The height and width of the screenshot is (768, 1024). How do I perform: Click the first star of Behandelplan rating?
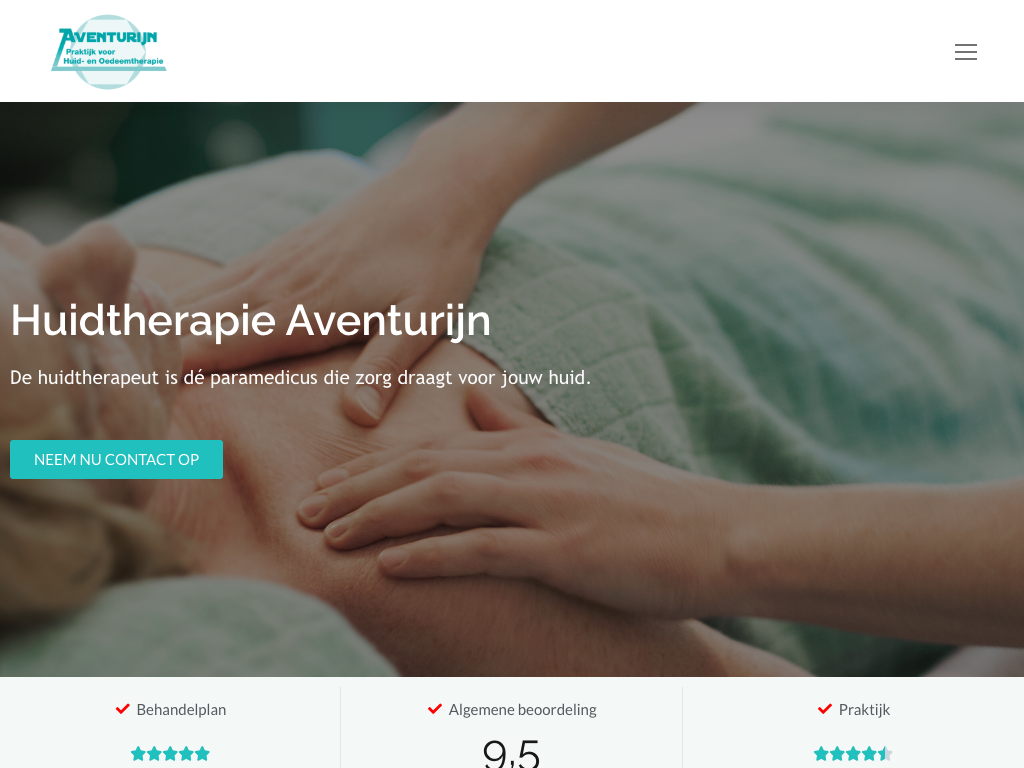138,754
